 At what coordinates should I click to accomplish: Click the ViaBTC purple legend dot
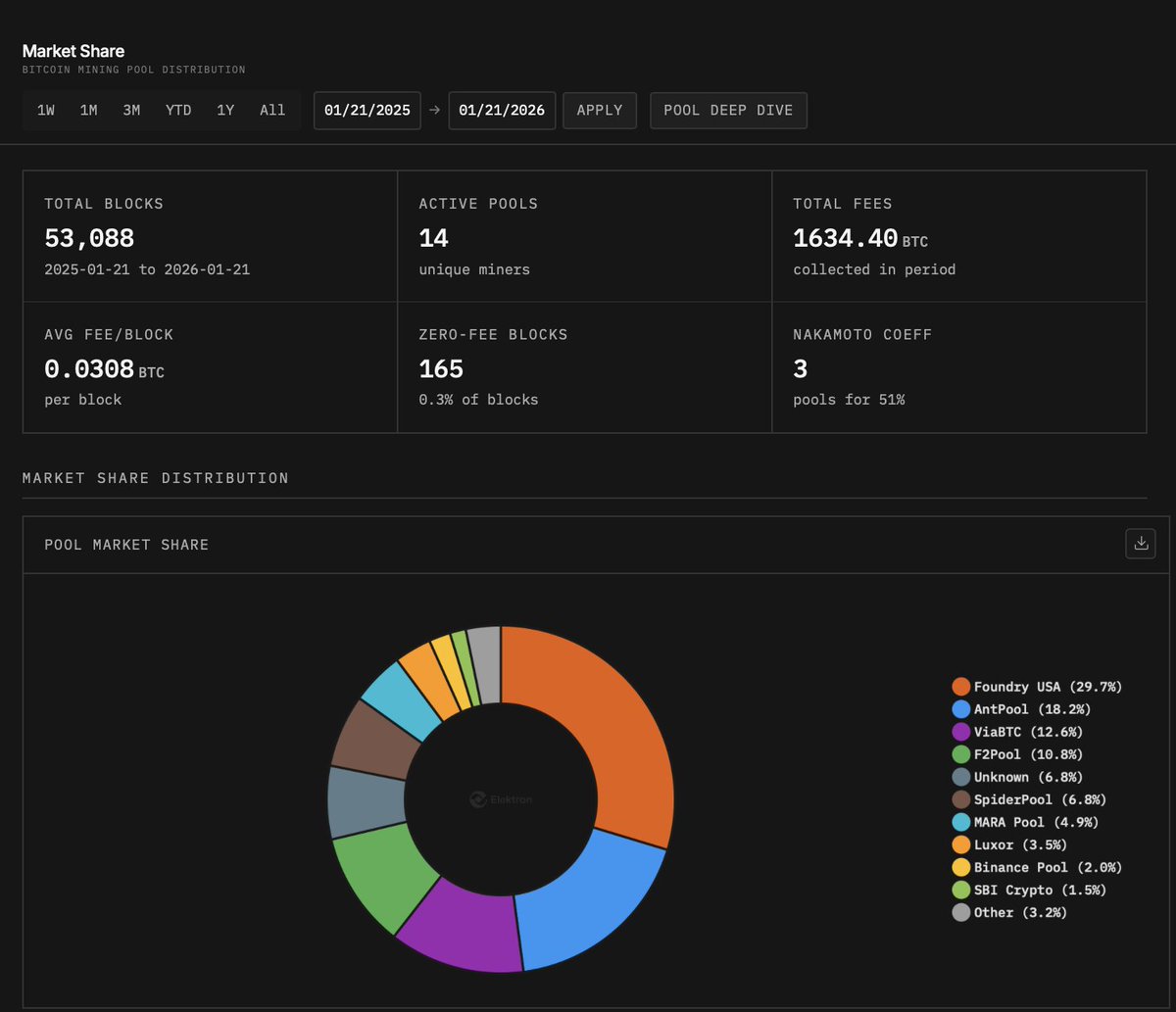coord(962,731)
